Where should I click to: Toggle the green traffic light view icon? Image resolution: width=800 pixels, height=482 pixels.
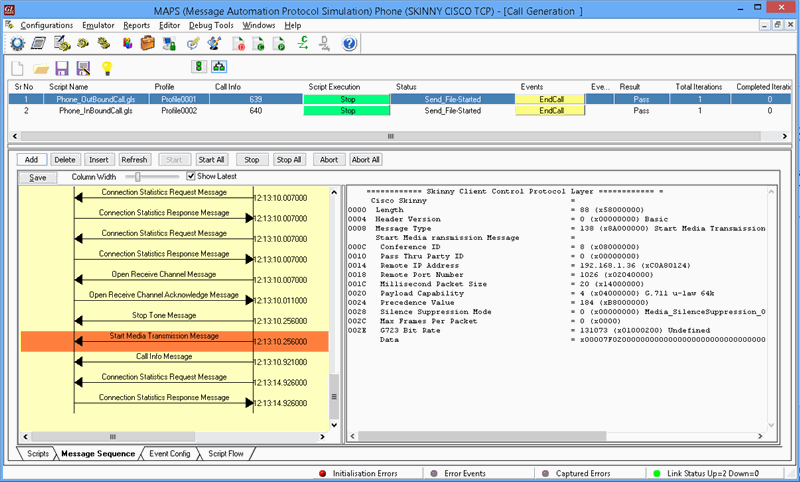tap(198, 66)
